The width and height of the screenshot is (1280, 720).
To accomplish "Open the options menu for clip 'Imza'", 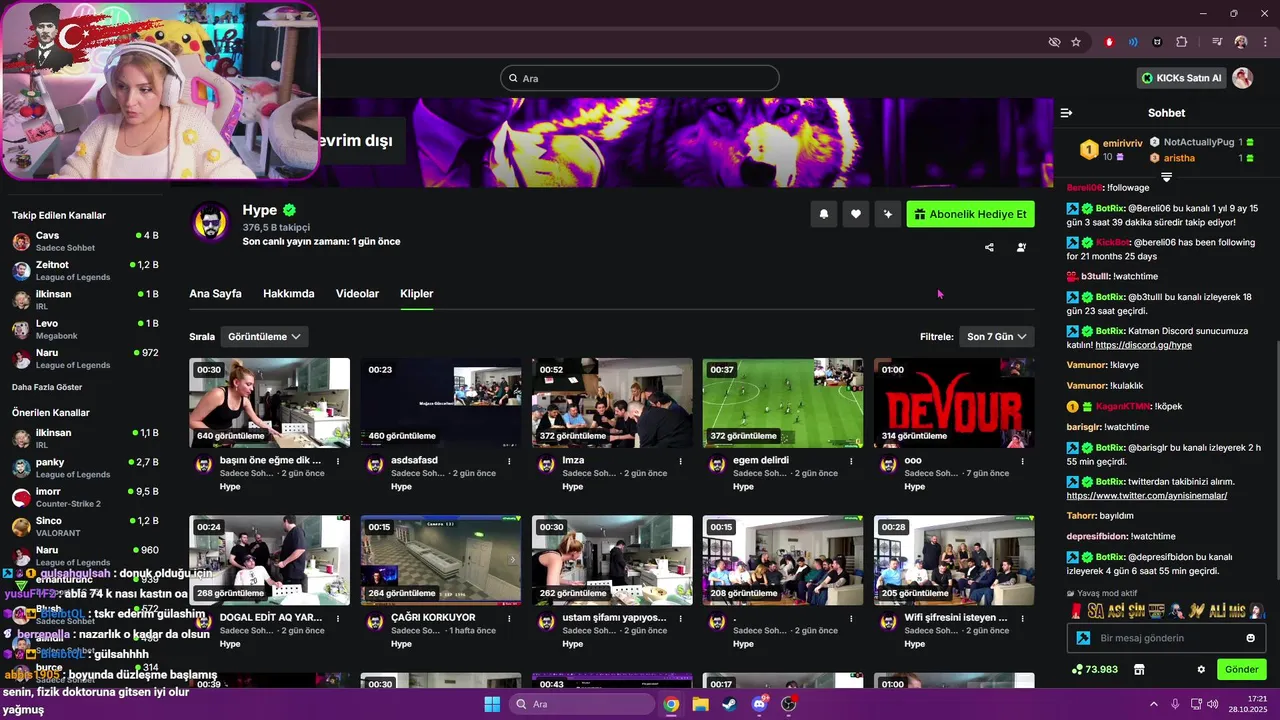I will pos(680,461).
